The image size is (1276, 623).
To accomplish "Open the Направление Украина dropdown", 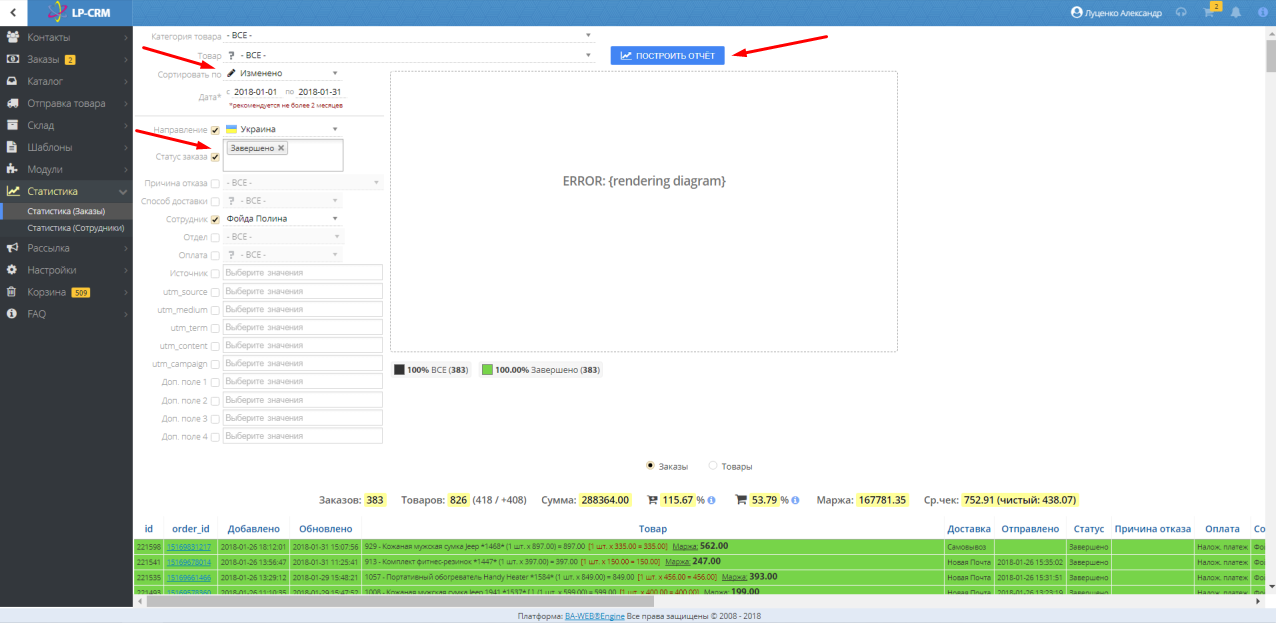I will click(x=283, y=129).
